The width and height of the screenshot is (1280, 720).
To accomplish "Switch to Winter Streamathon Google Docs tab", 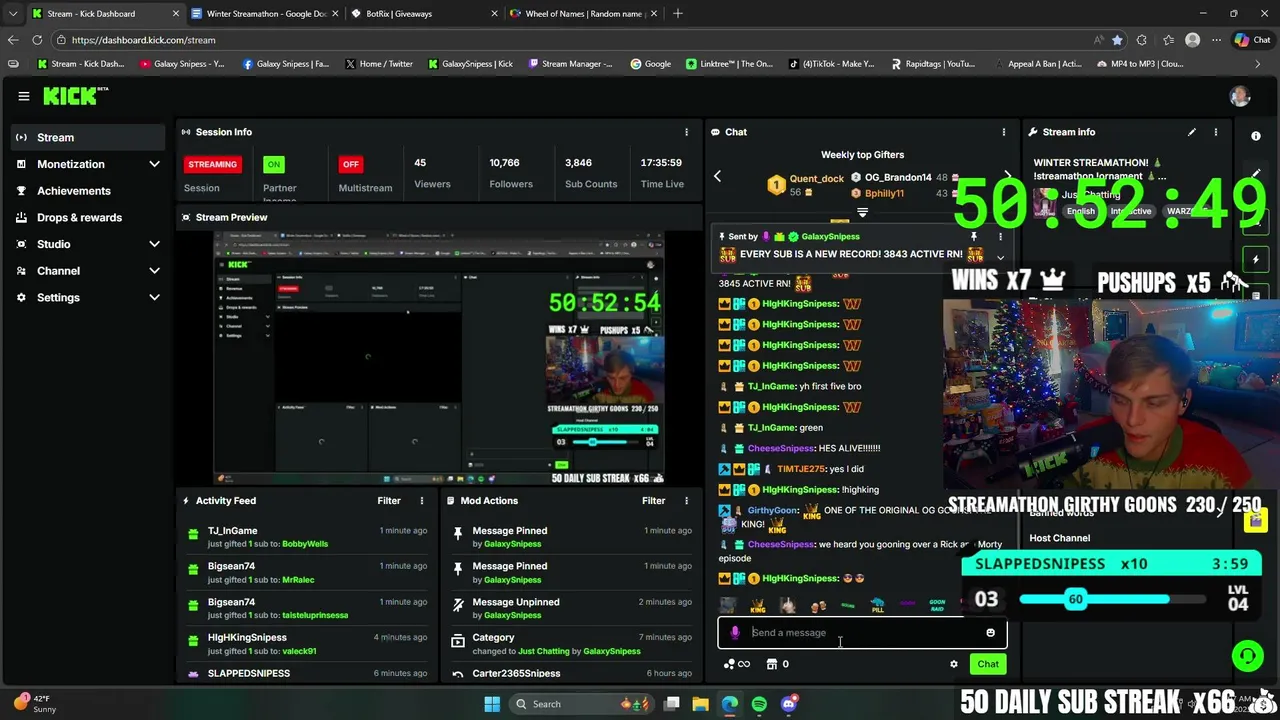I will (x=265, y=13).
